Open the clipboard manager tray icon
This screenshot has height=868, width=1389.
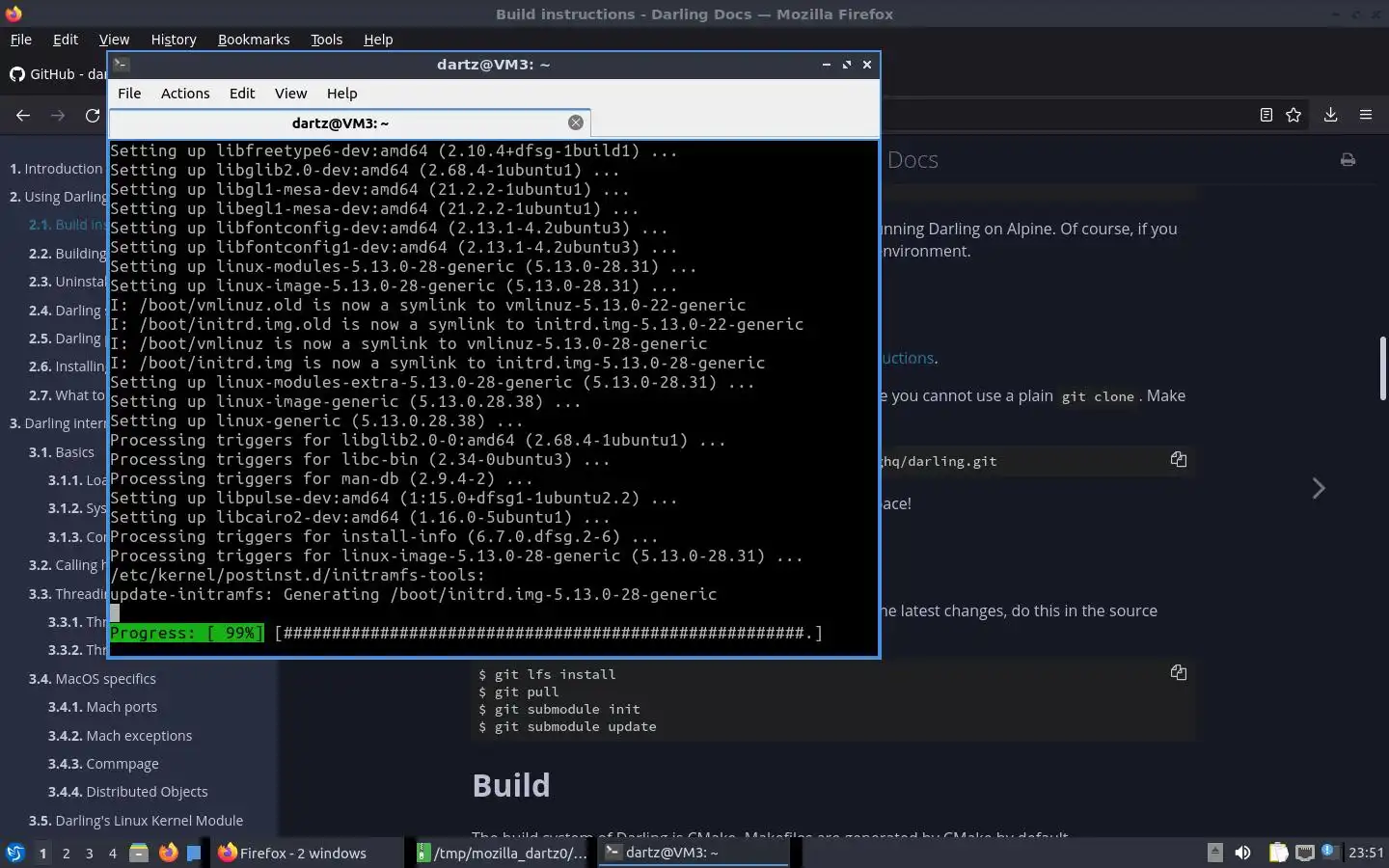point(1278,853)
